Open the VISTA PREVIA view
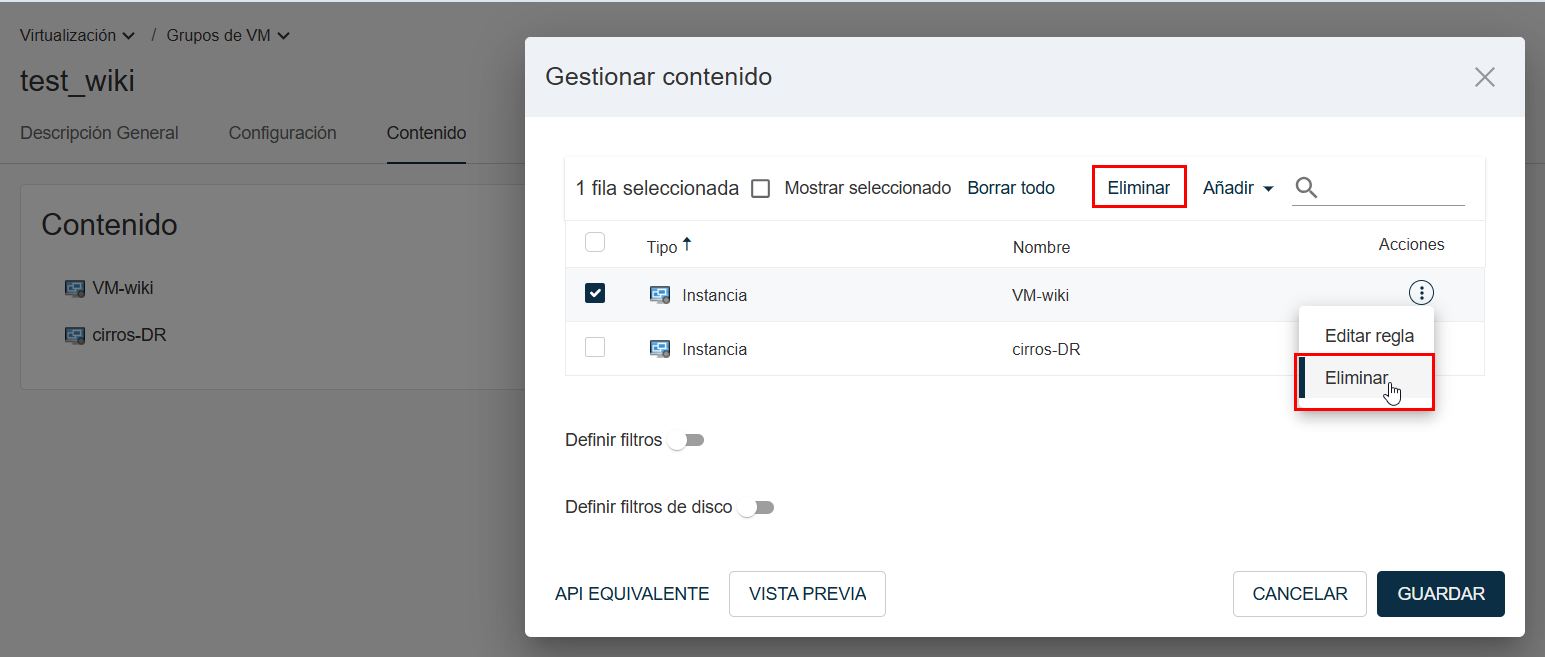Screen dimensions: 1545x657 coord(807,593)
